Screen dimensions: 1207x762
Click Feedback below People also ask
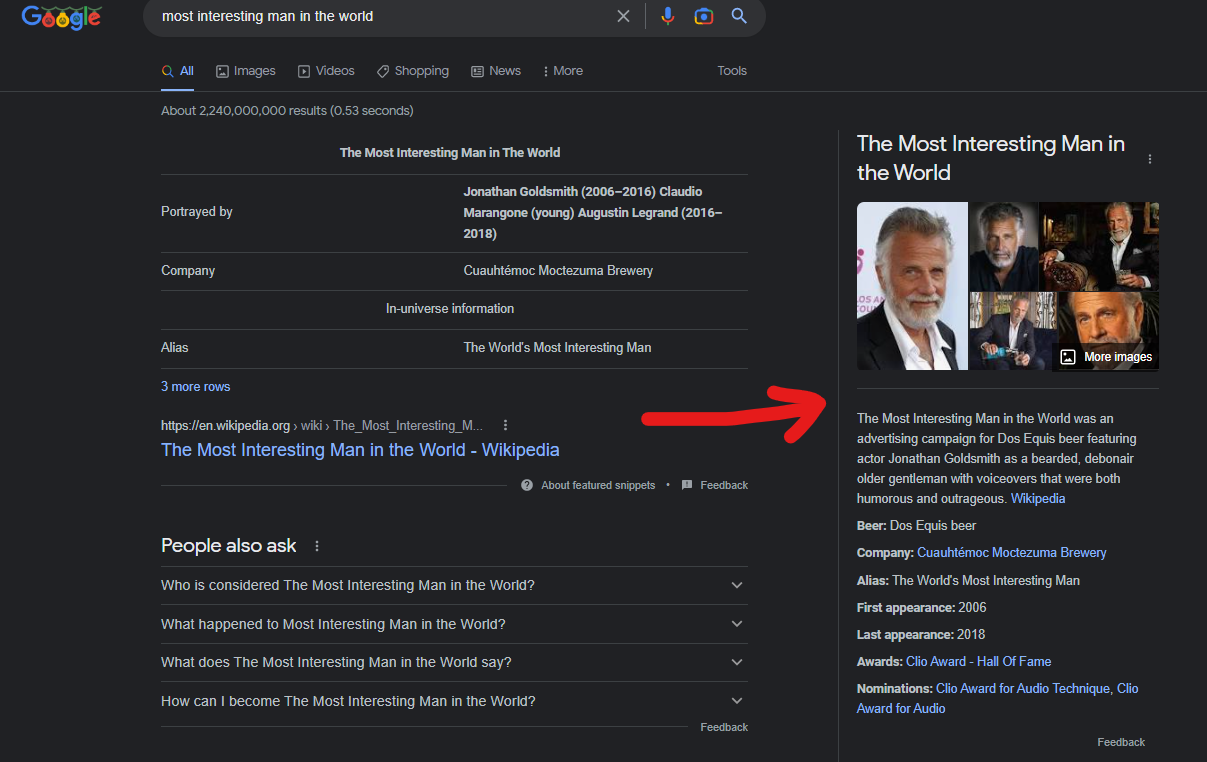[x=724, y=727]
